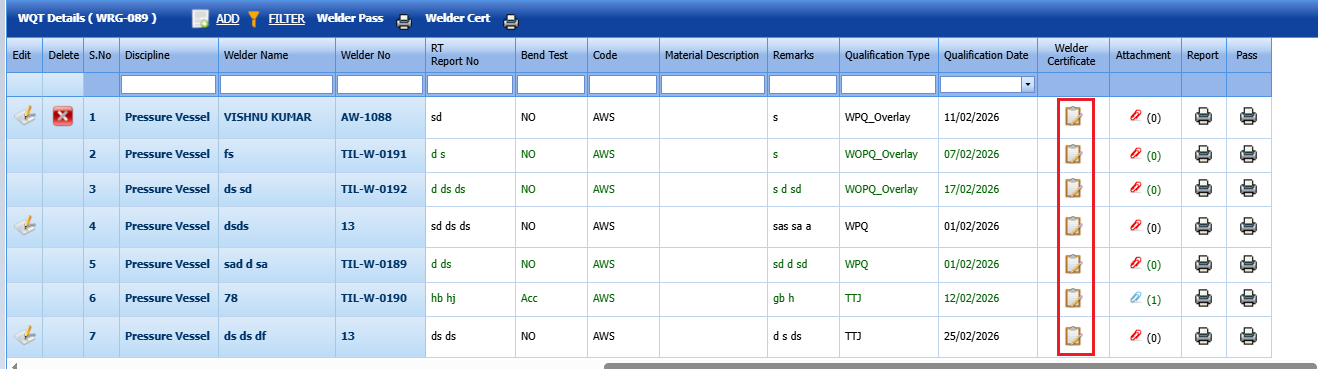1318x369 pixels.
Task: Focus the RT Report No filter field
Action: click(x=470, y=85)
